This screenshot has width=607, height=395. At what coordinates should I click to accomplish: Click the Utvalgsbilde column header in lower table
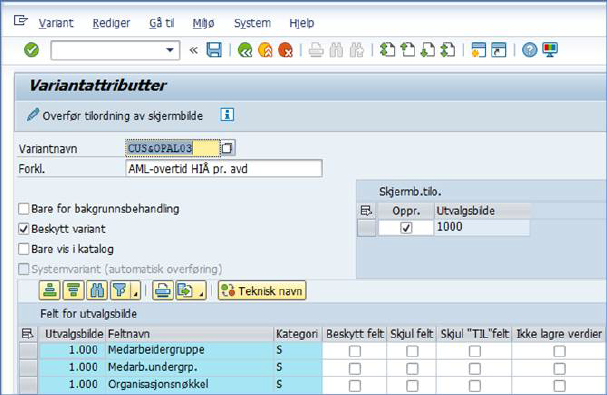72,334
